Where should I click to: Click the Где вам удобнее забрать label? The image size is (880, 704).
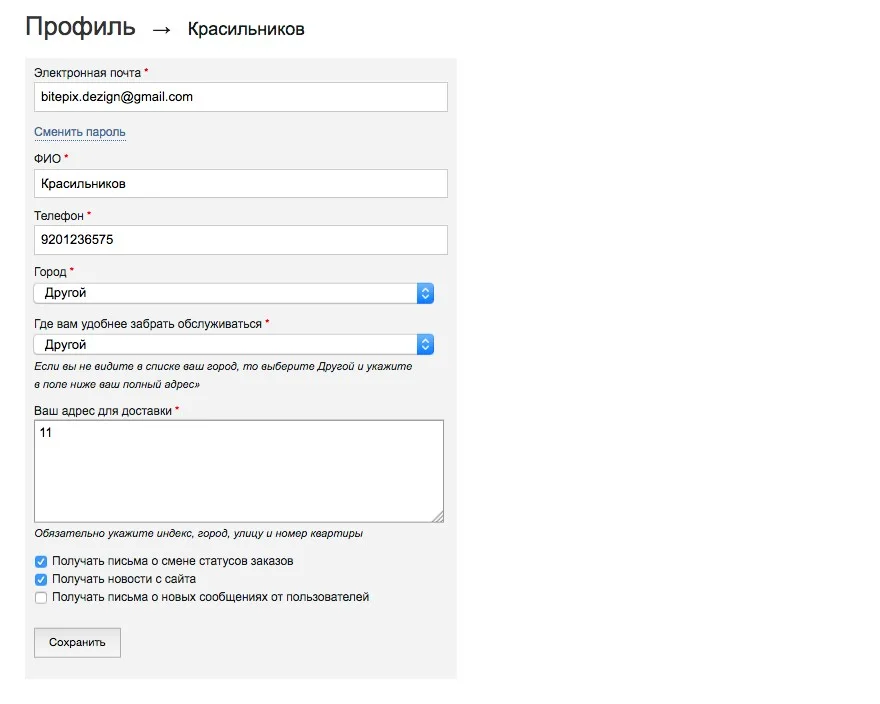point(148,324)
